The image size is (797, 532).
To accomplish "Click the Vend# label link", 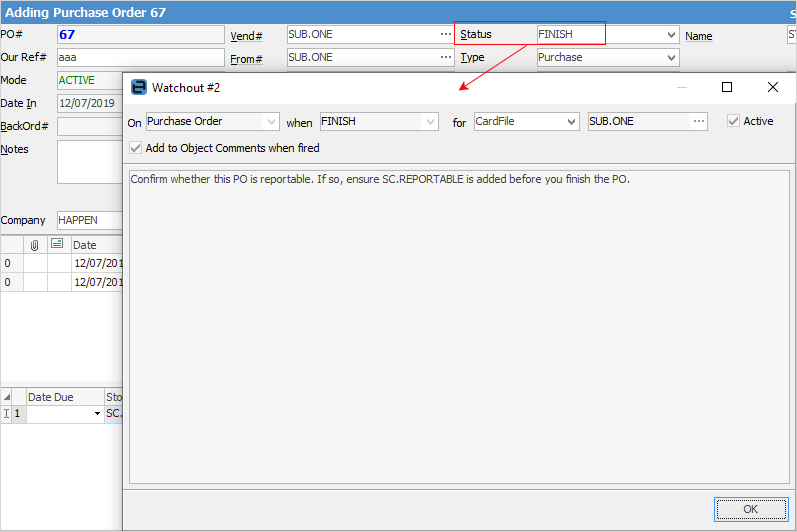I will tap(246, 36).
